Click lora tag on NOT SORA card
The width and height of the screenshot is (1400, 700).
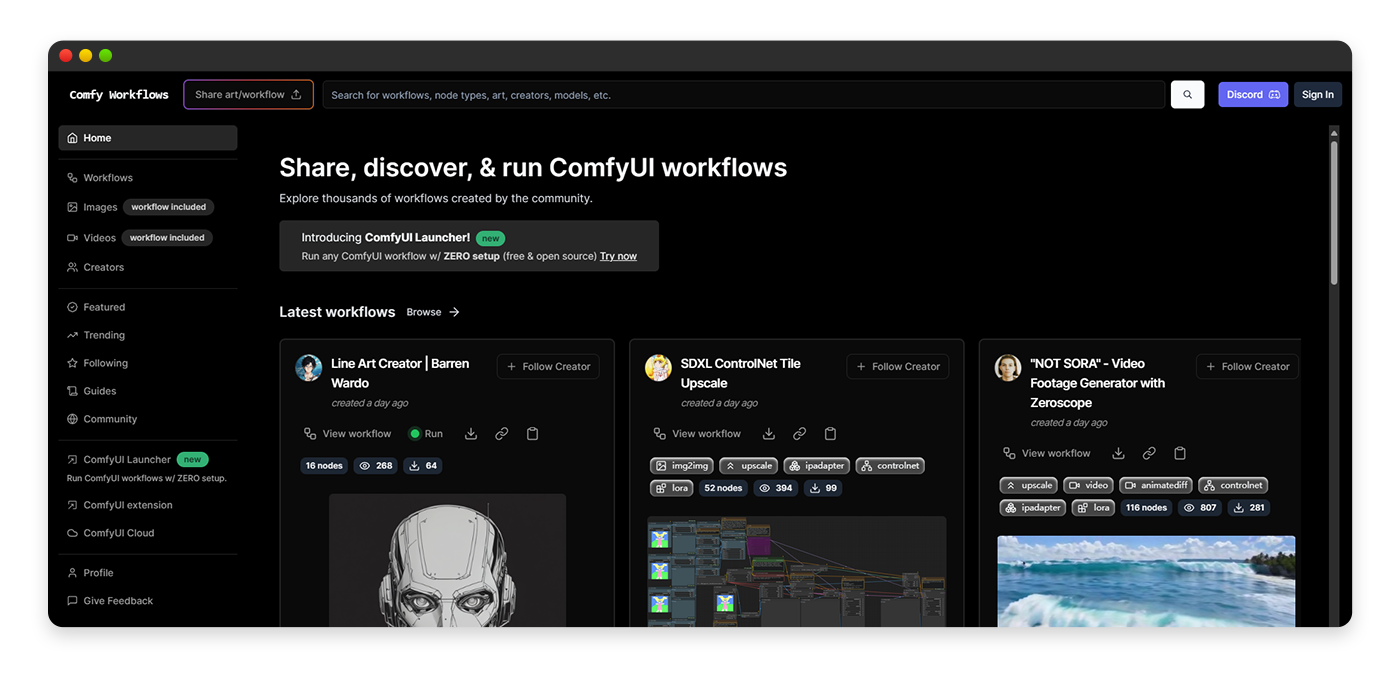[1094, 508]
